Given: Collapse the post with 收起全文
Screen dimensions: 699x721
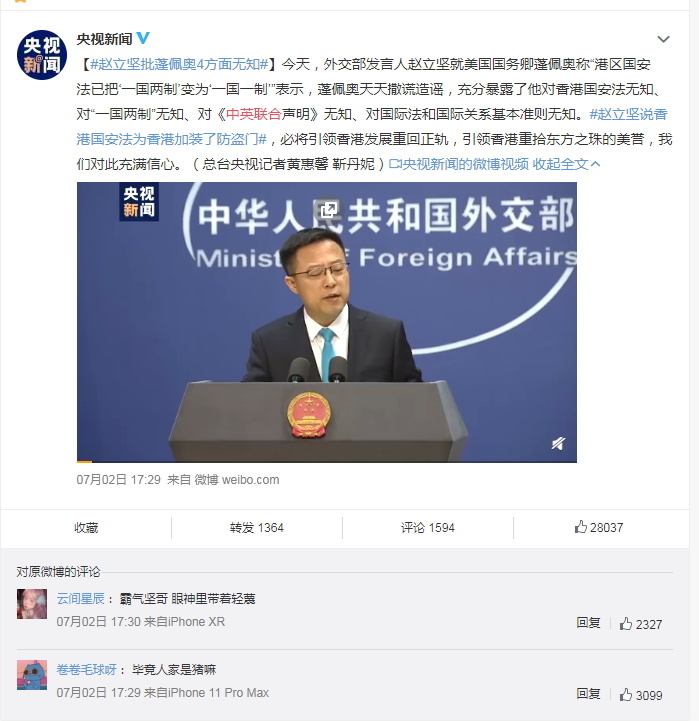Looking at the screenshot, I should (x=566, y=164).
